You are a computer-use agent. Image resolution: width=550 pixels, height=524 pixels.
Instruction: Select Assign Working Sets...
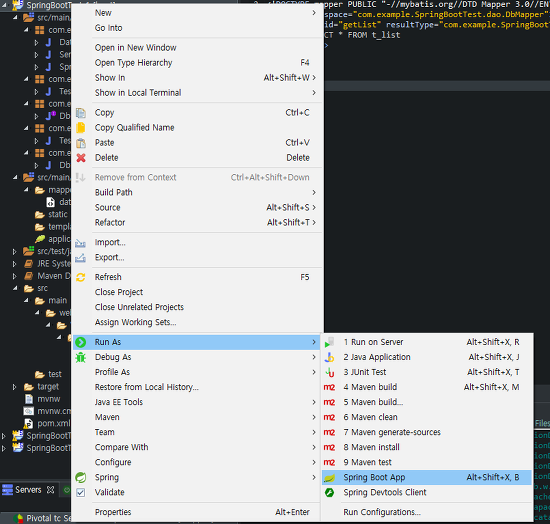pos(196,322)
